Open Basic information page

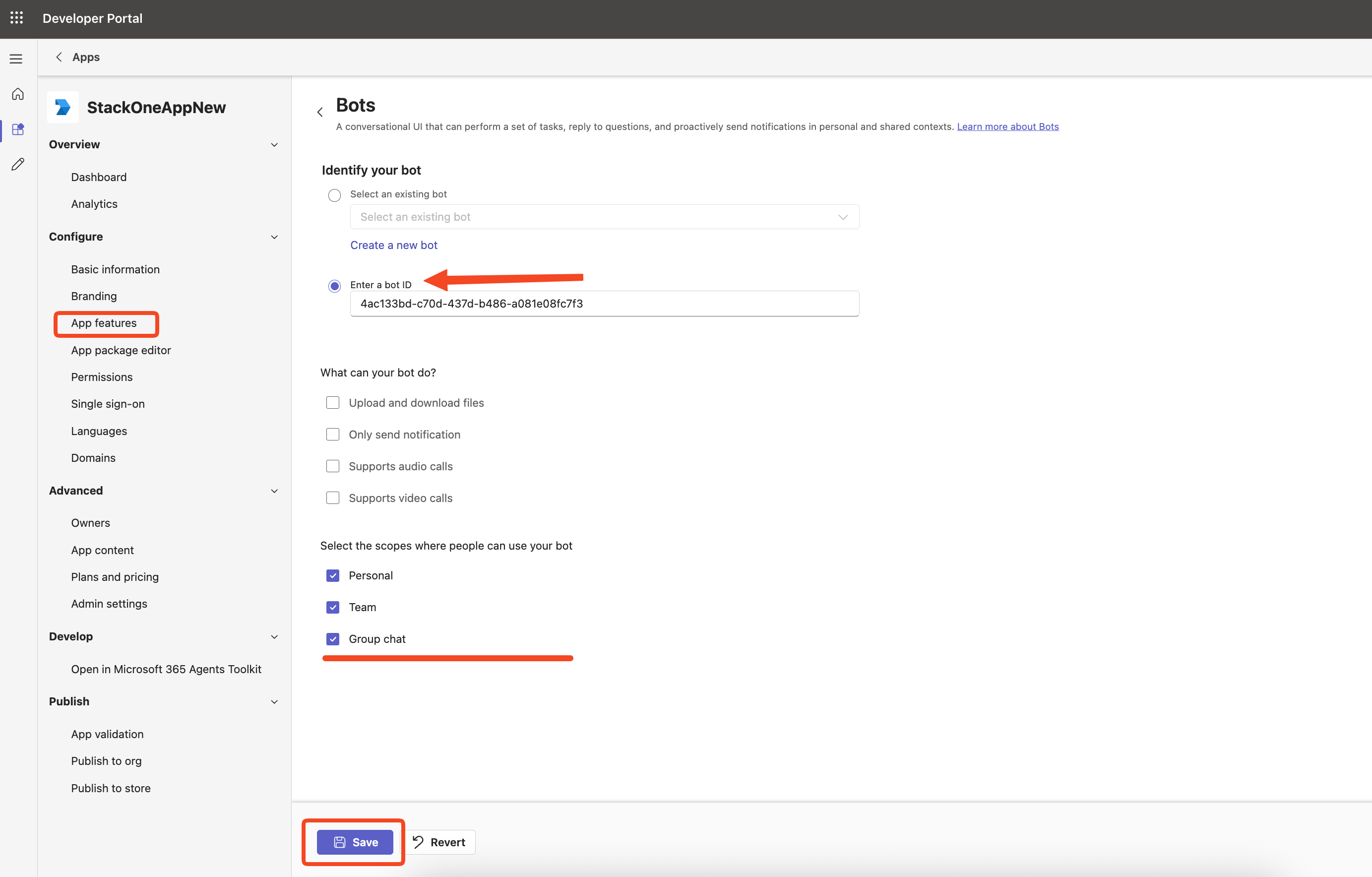point(115,269)
